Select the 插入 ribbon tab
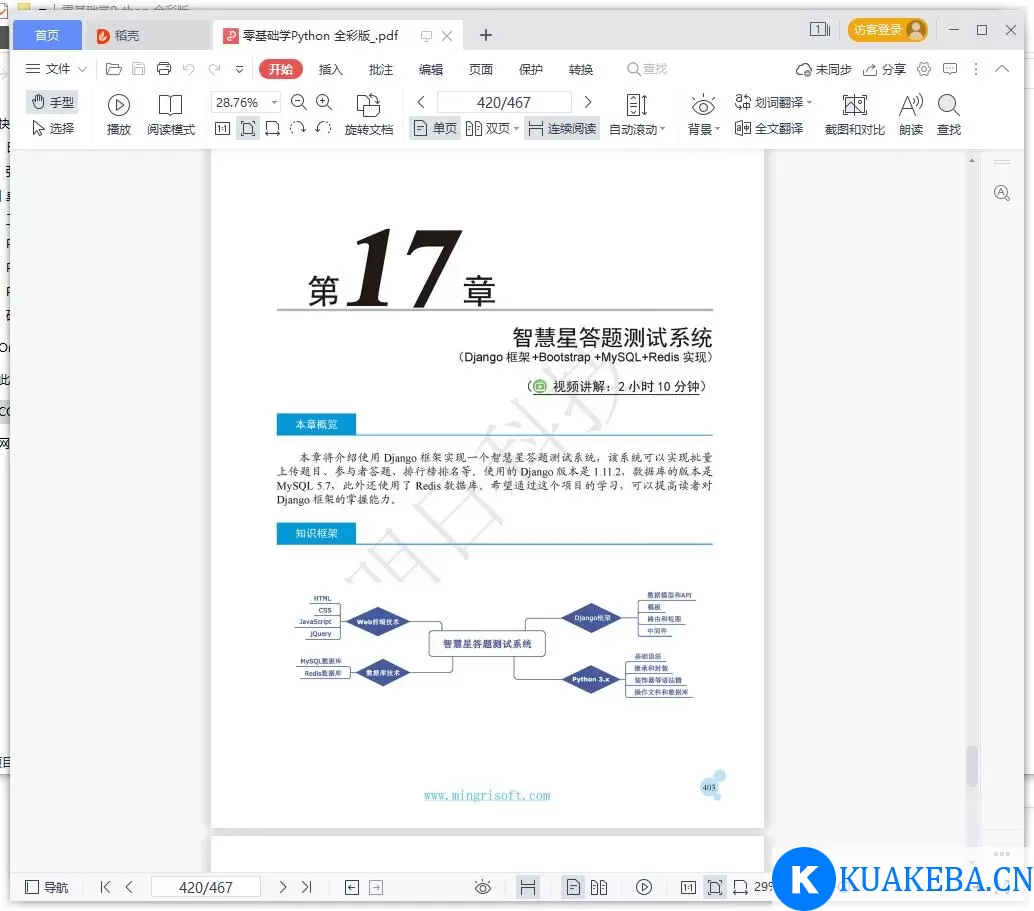The width and height of the screenshot is (1034, 911). pos(330,69)
